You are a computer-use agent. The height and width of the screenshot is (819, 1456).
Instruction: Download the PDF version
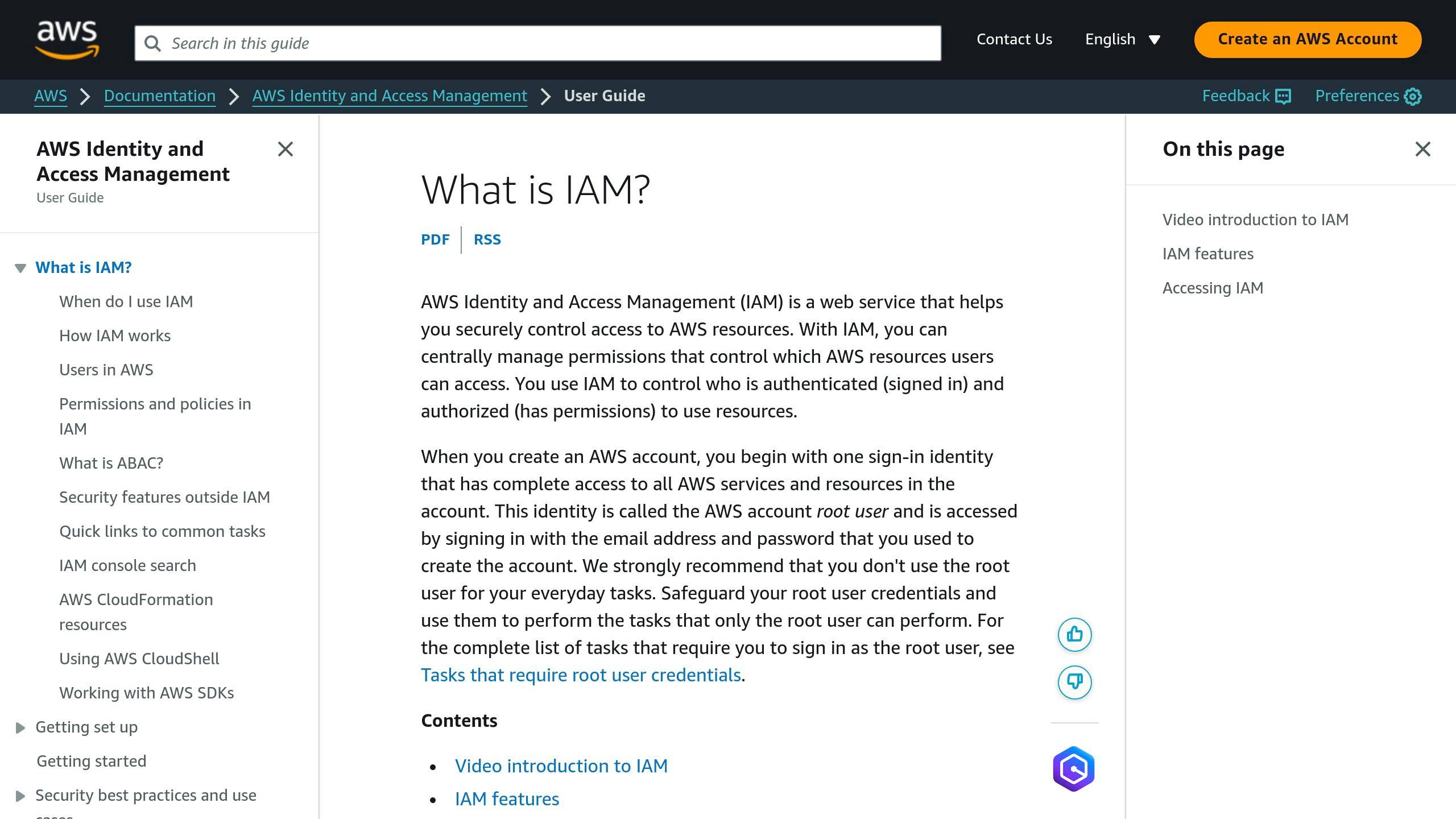pyautogui.click(x=435, y=239)
